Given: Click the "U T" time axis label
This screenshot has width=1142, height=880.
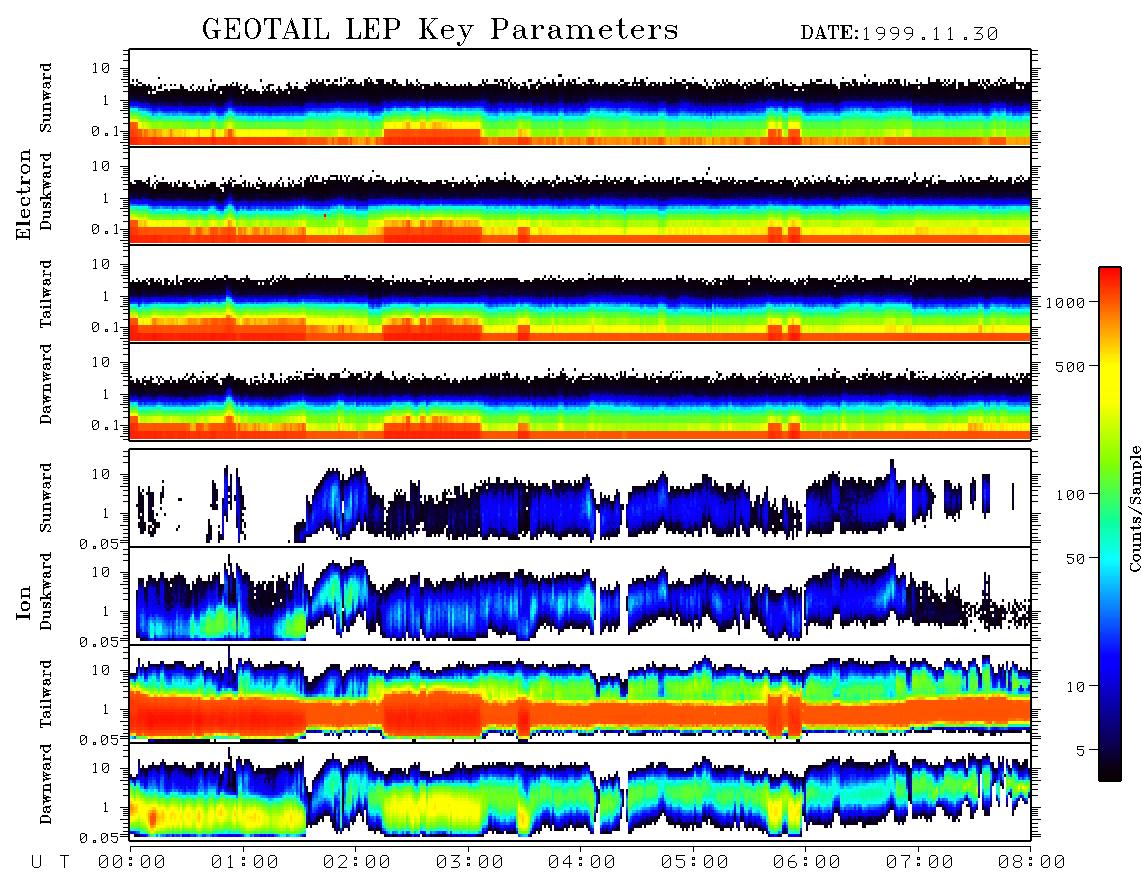Looking at the screenshot, I should click(51, 862).
